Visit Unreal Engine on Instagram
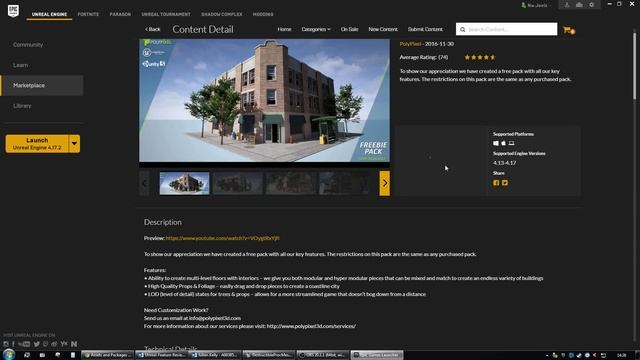The width and height of the screenshot is (640, 360). pyautogui.click(x=6, y=344)
